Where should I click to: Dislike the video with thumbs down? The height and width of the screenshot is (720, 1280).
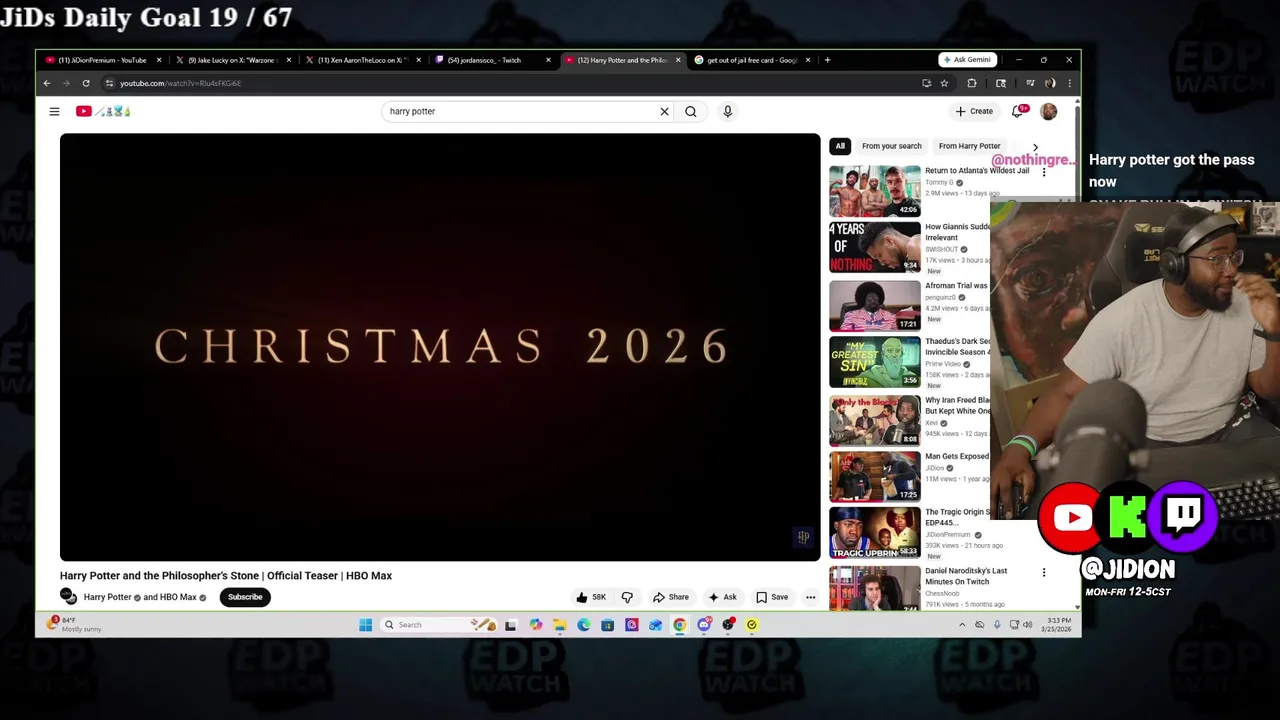point(627,597)
